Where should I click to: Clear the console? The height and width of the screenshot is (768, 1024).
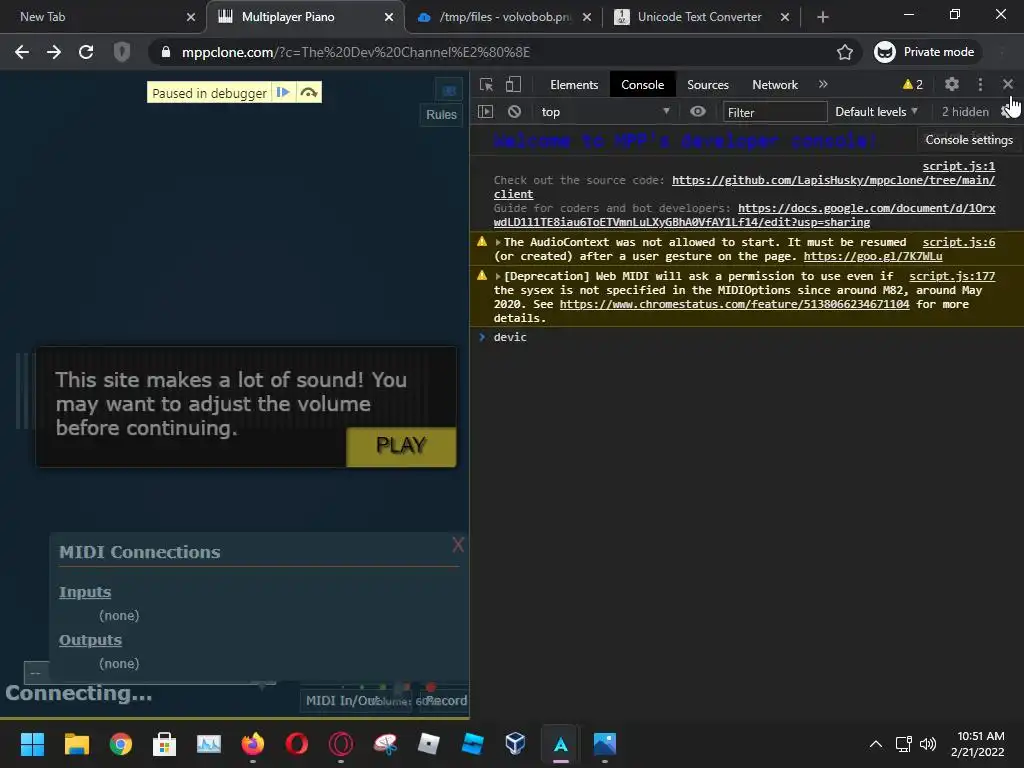515,112
